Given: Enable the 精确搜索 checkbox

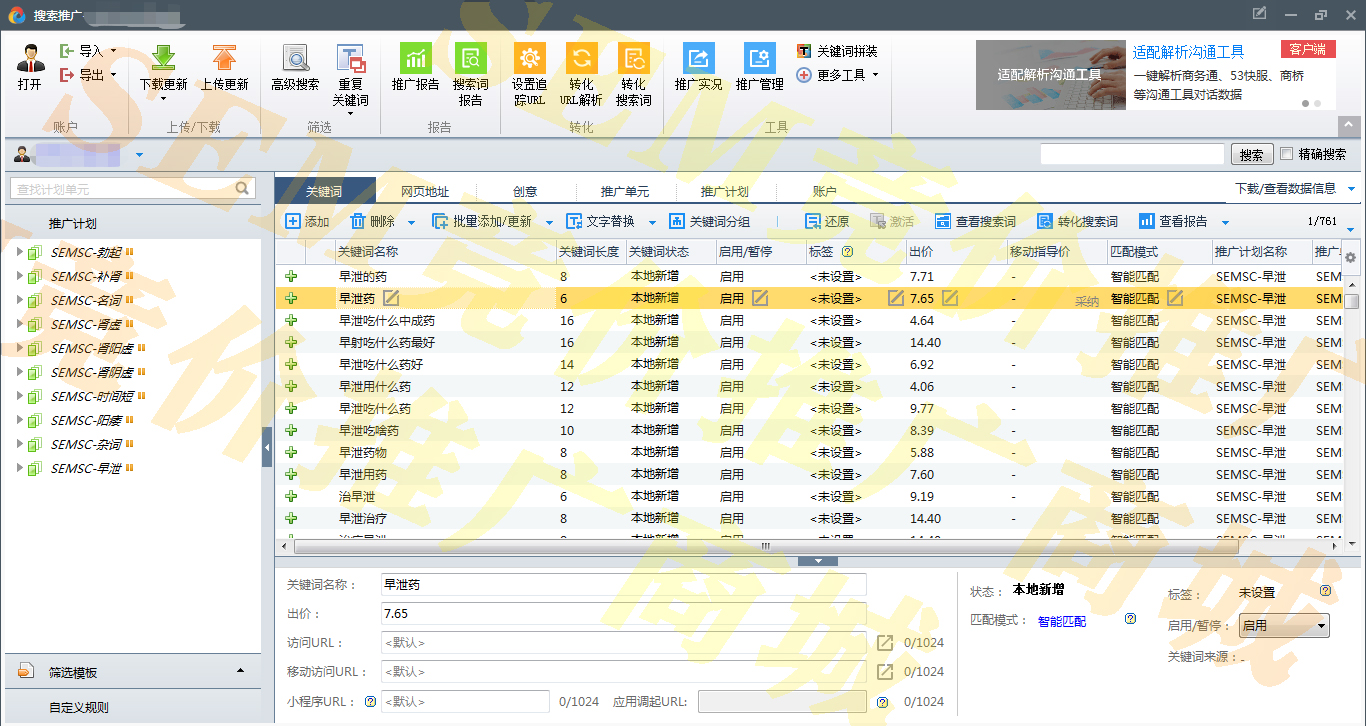Looking at the screenshot, I should click(x=1287, y=154).
